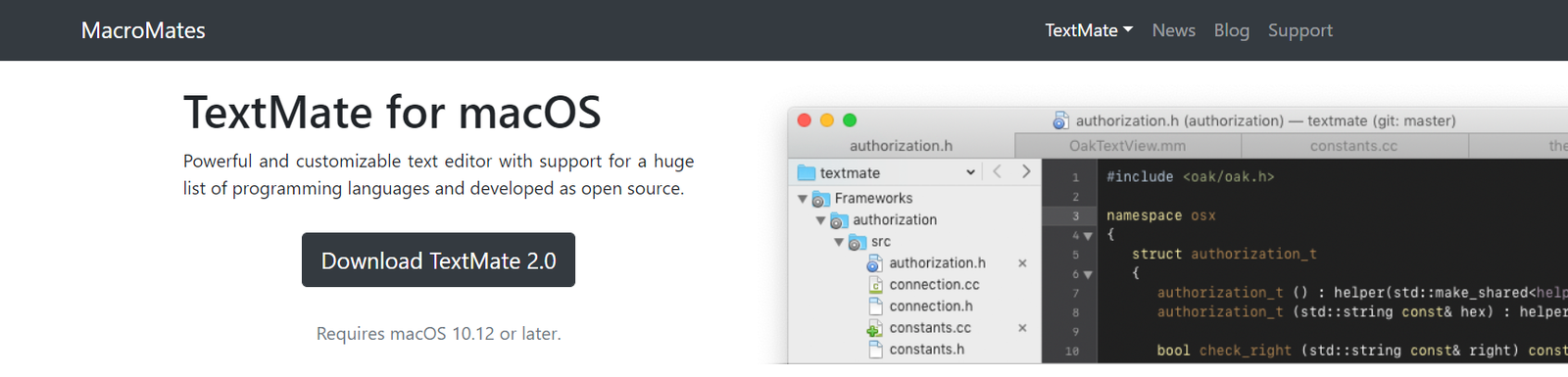Click the Frameworks label in the tree

click(873, 199)
